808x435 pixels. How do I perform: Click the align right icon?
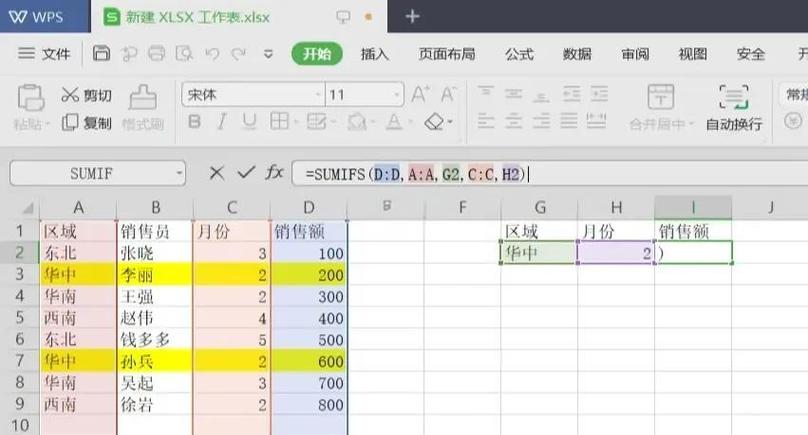pos(541,121)
